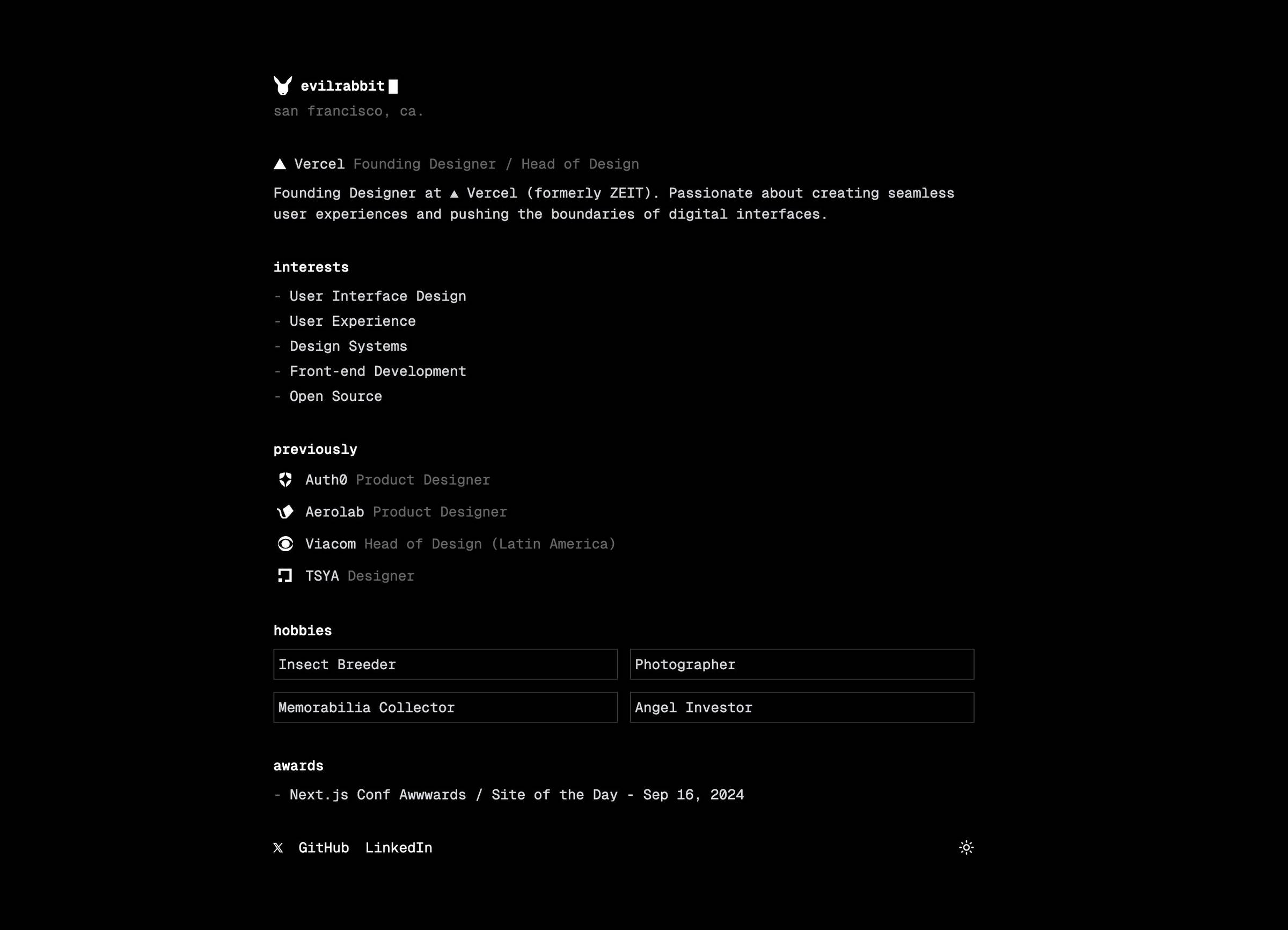Click the Vercel triangle logo in heading
This screenshot has height=930, width=1288.
pyautogui.click(x=280, y=164)
